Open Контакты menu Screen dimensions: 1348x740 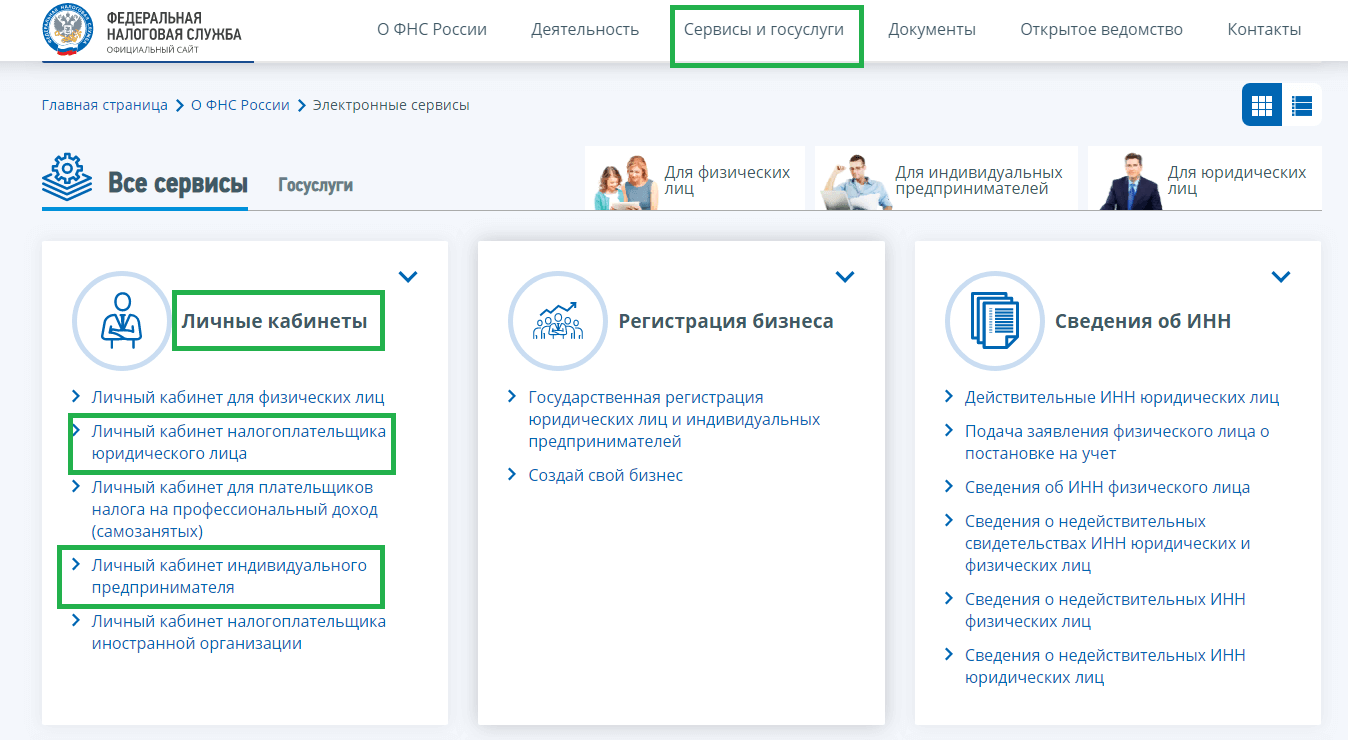pos(1264,30)
